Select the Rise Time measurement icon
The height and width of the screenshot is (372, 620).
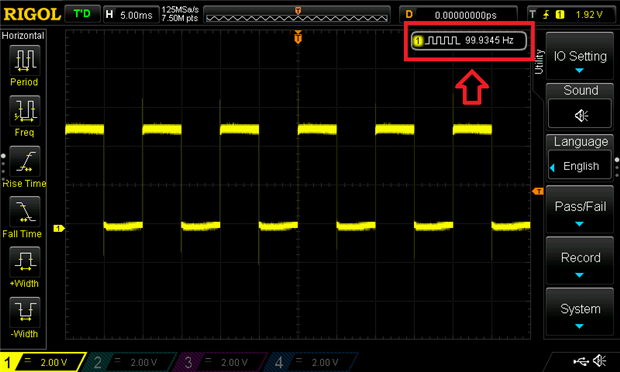coord(25,161)
